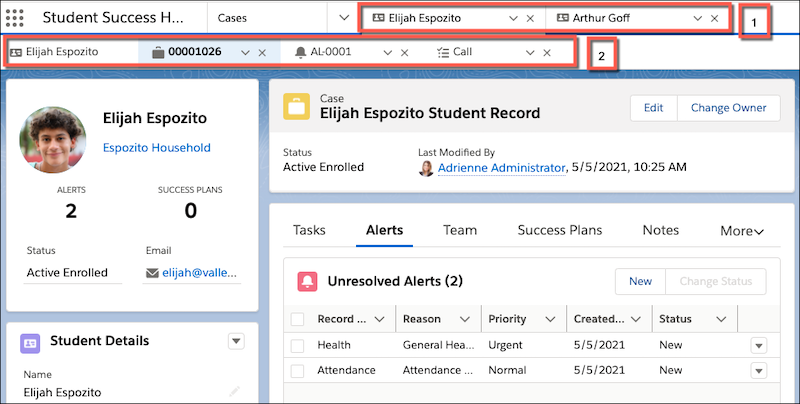The width and height of the screenshot is (800, 404).
Task: Open the App Launcher dots grid
Action: click(14, 18)
